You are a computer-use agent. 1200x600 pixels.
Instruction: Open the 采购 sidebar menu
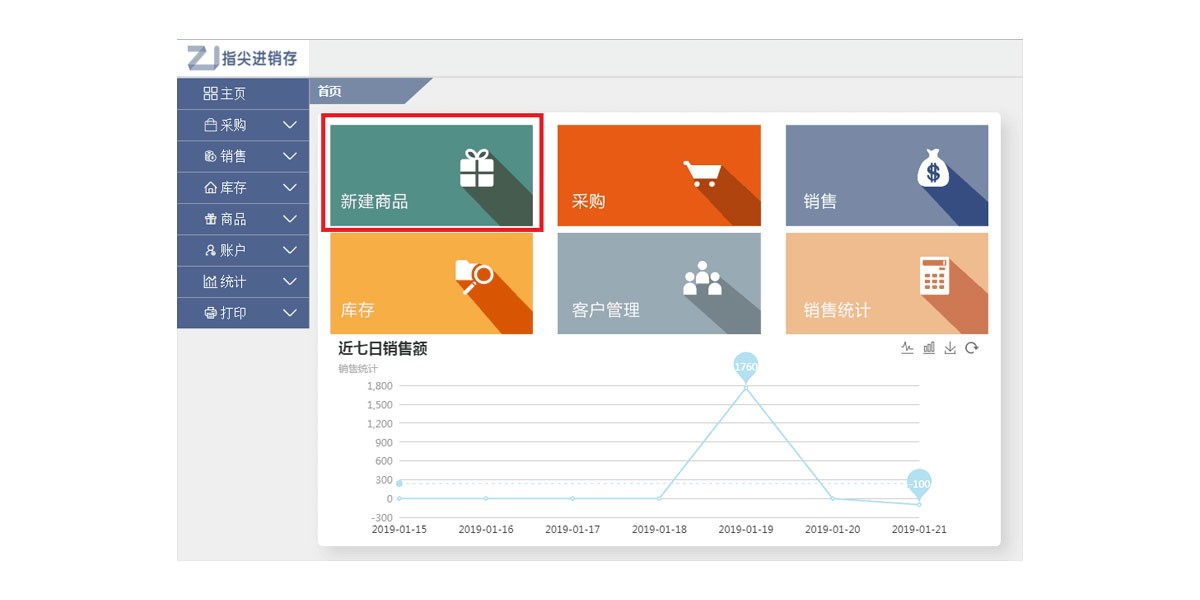[x=243, y=125]
